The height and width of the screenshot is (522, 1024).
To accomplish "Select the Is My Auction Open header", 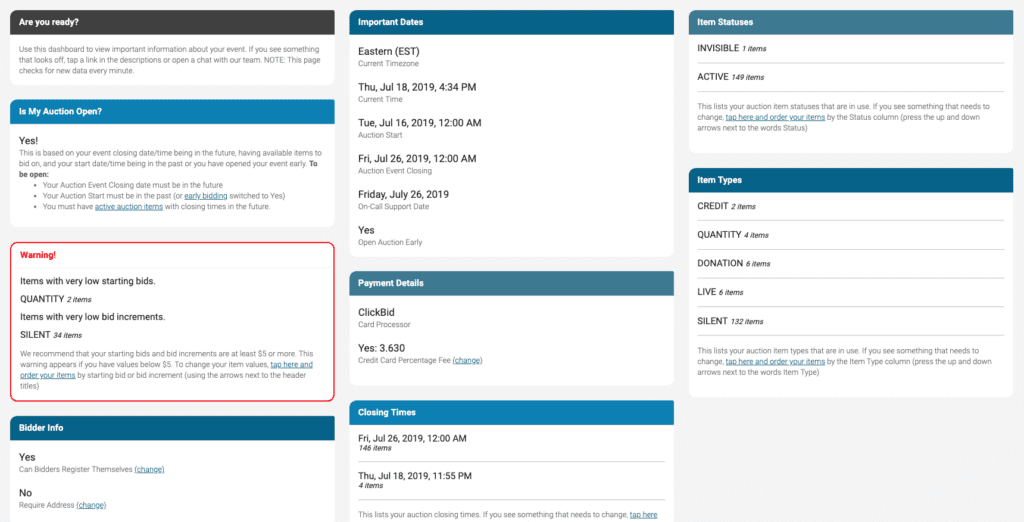I will pos(172,112).
